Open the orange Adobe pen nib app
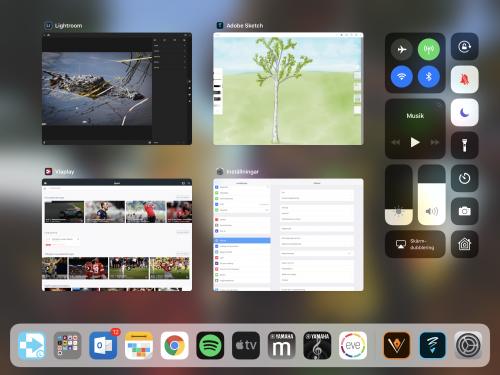 [x=397, y=345]
